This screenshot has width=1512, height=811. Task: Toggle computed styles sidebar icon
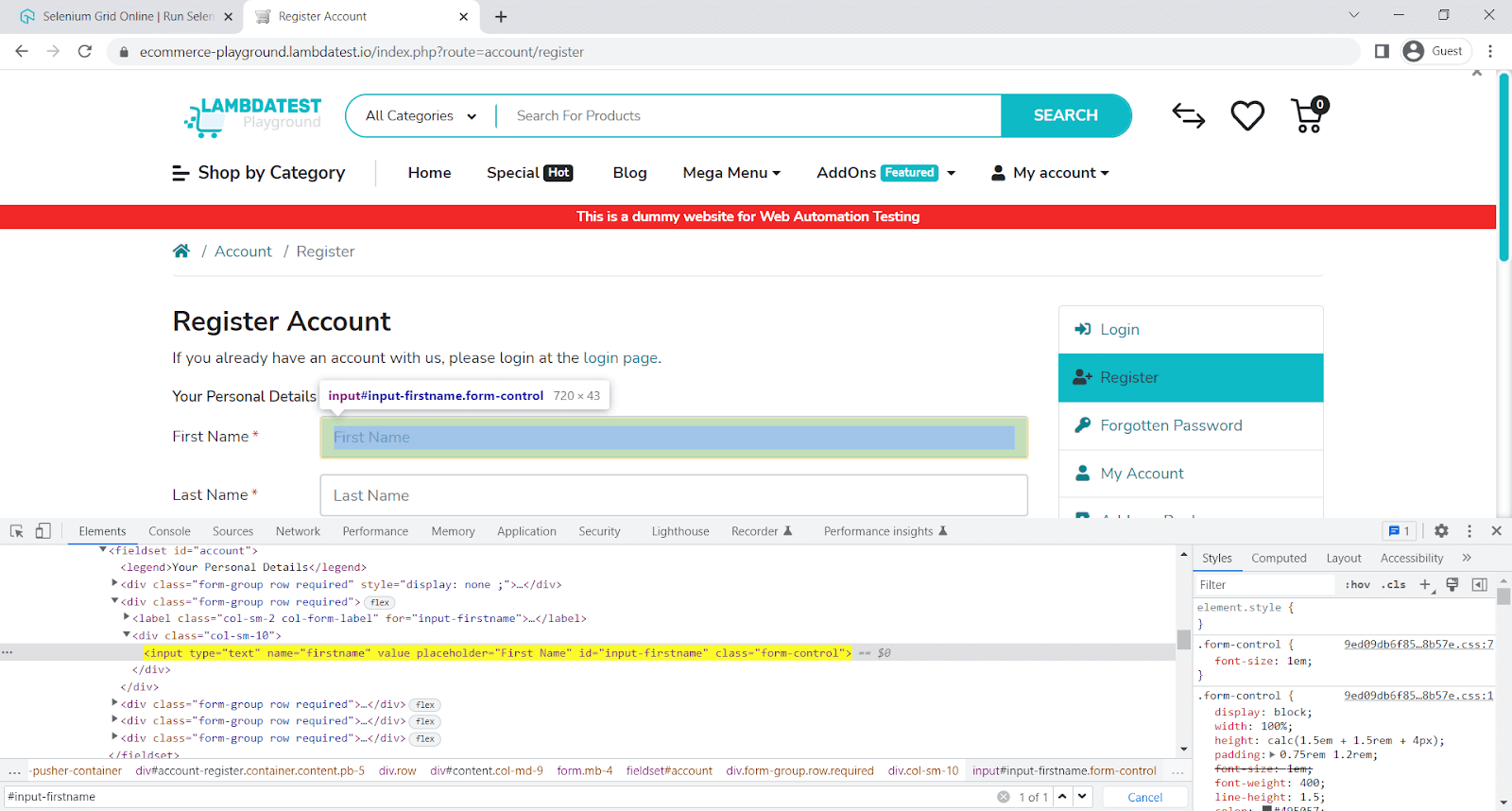1480,584
